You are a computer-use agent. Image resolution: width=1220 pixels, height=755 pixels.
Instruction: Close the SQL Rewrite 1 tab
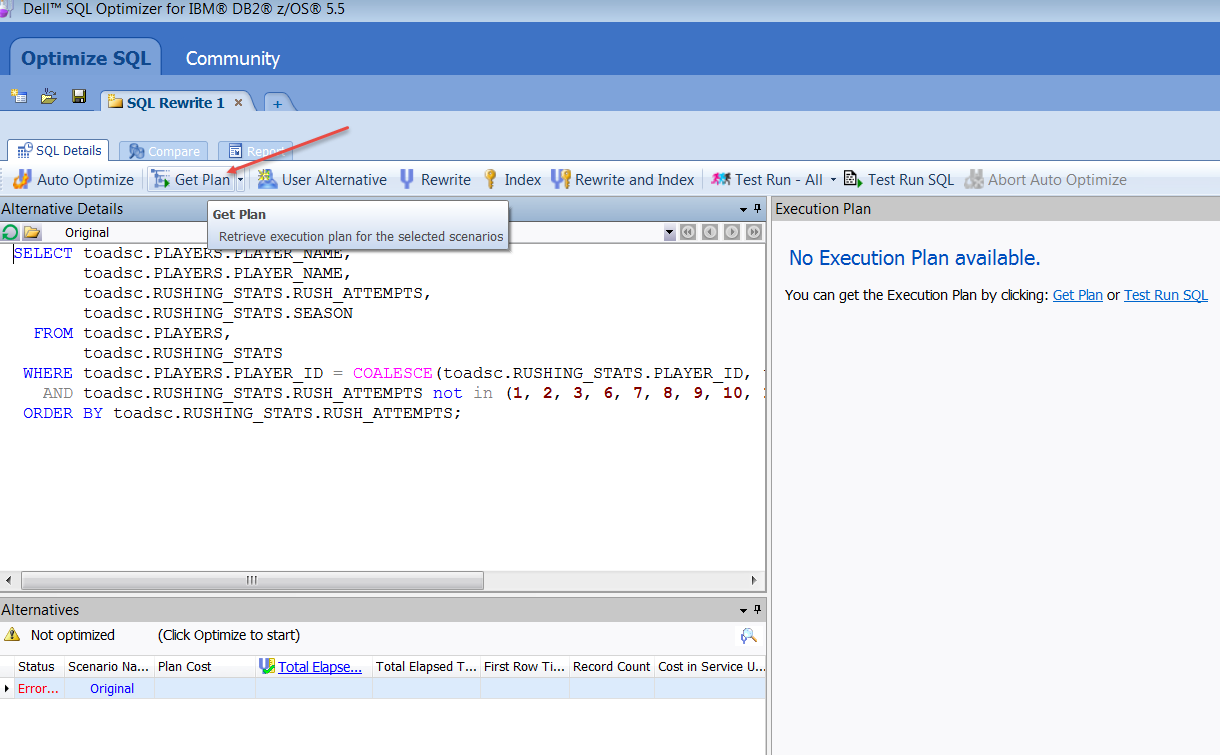tap(238, 103)
